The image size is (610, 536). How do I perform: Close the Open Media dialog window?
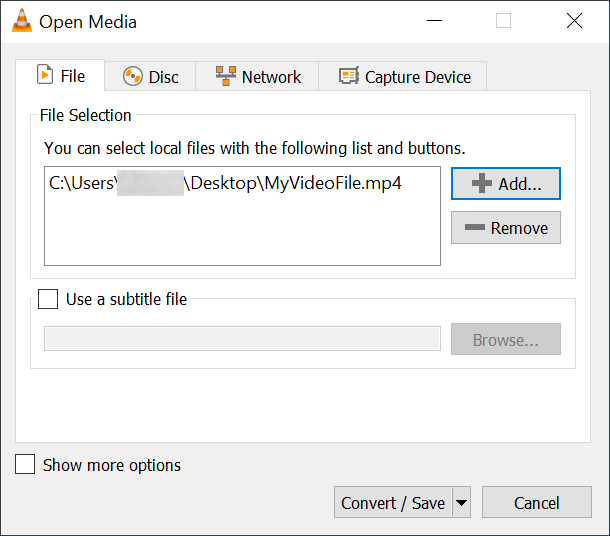(574, 21)
